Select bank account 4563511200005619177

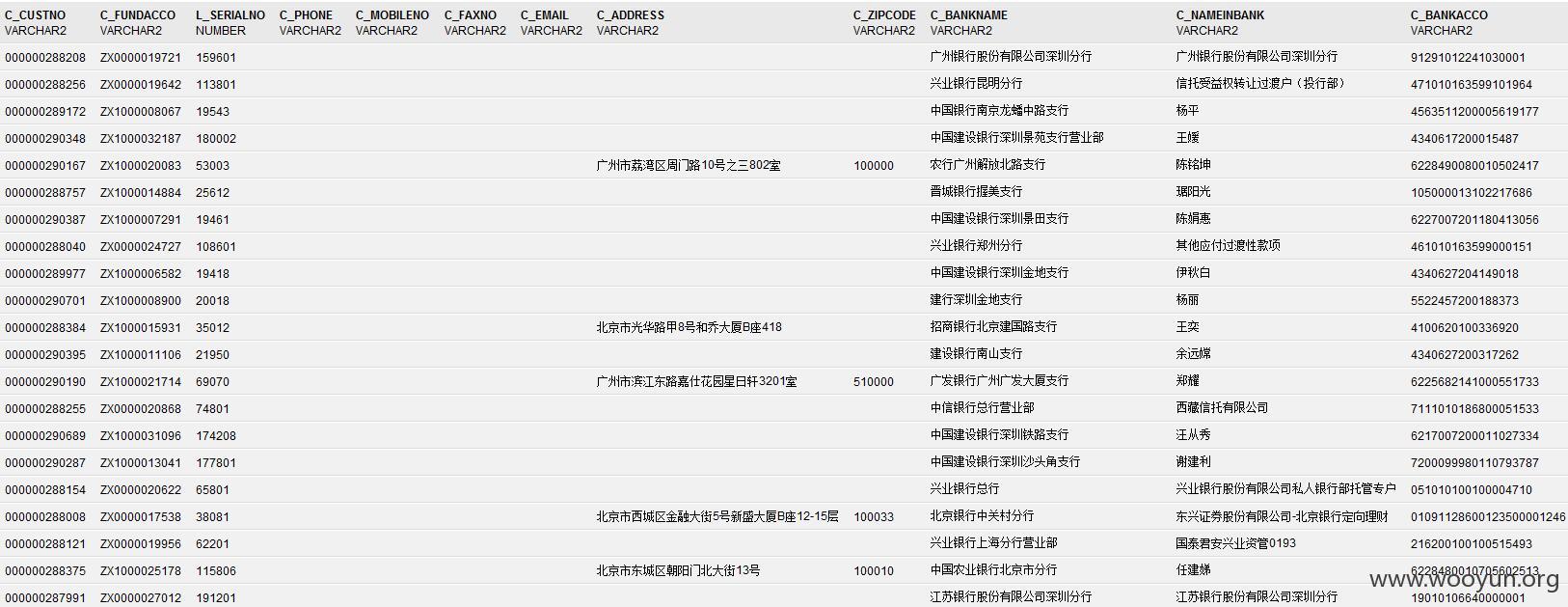click(1475, 112)
